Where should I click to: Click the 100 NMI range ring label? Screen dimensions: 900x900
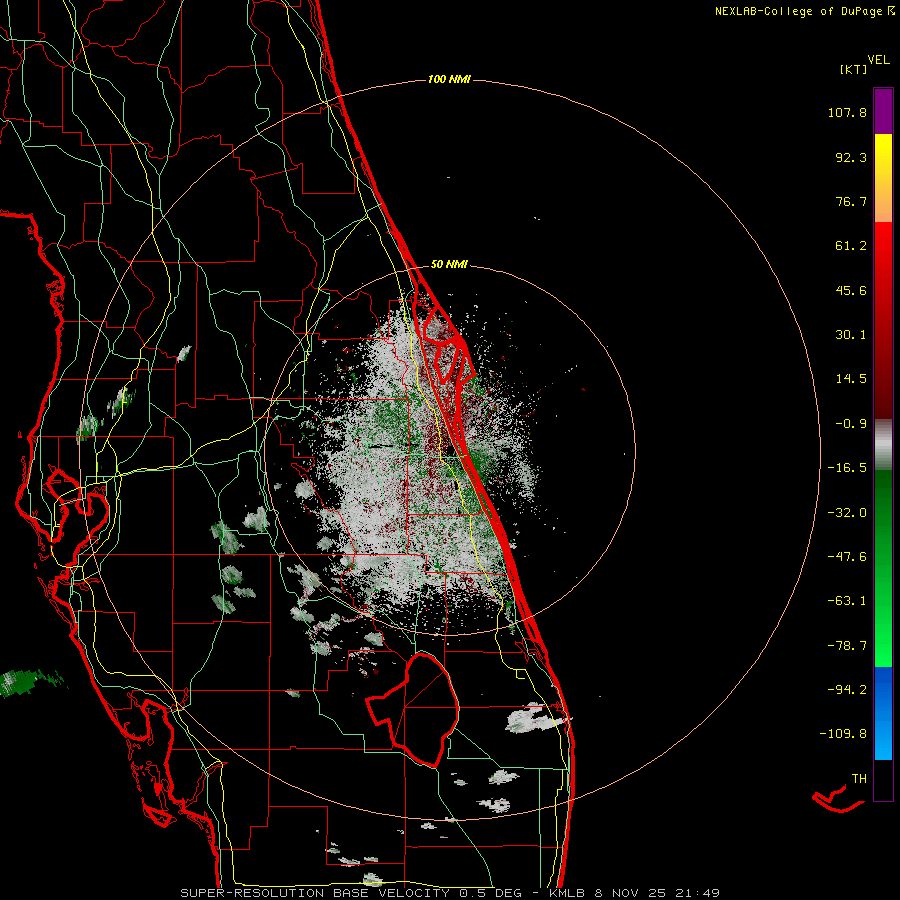[449, 79]
